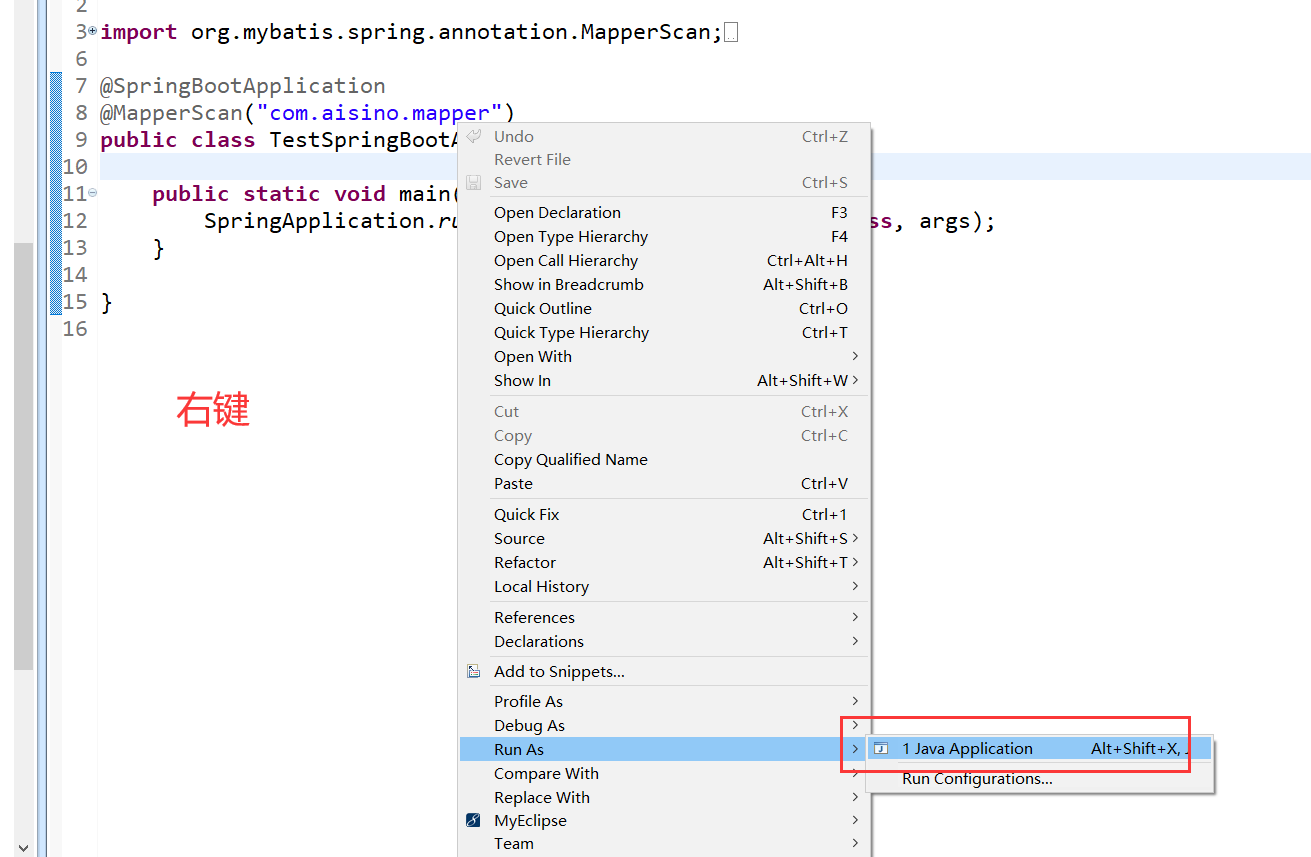The image size is (1311, 857).
Task: Select Open Call Hierarchy
Action: [x=665, y=260]
